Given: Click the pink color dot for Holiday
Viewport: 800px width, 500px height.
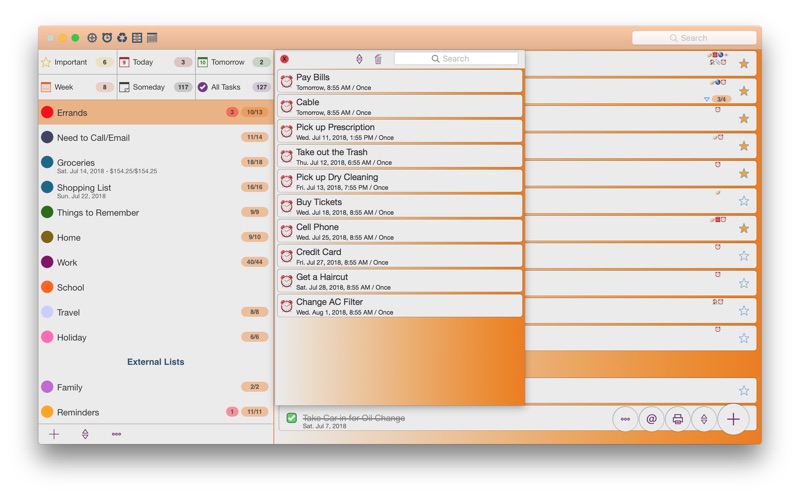Looking at the screenshot, I should pos(47,337).
